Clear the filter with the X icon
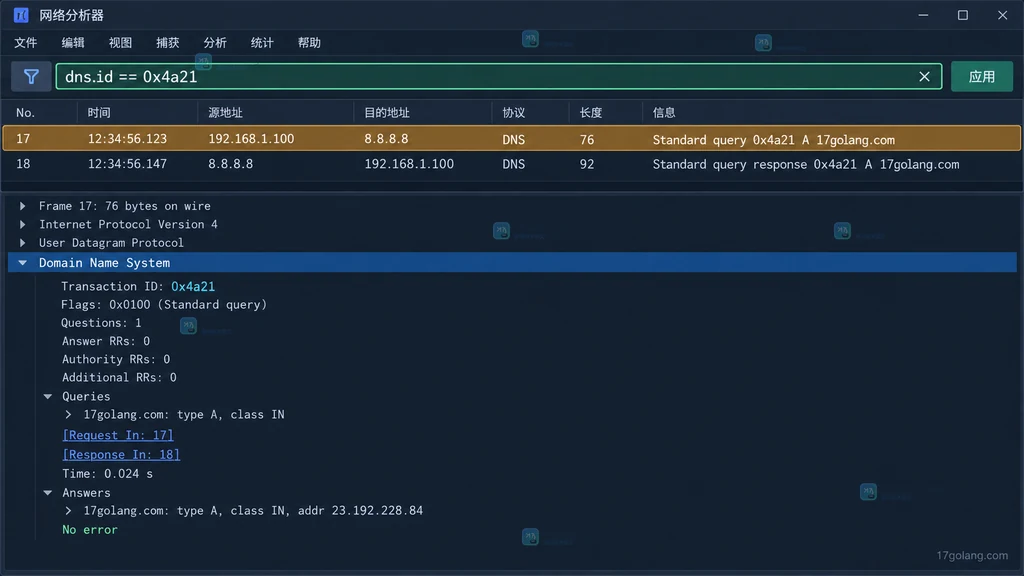1024x576 pixels. click(924, 76)
